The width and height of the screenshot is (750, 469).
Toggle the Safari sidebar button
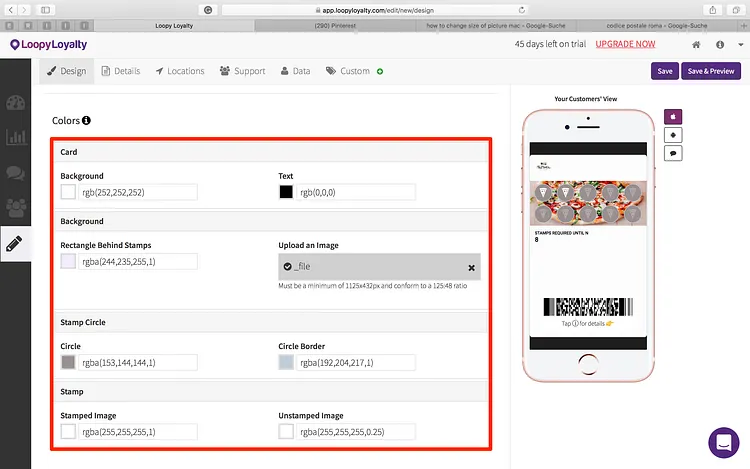click(x=45, y=10)
